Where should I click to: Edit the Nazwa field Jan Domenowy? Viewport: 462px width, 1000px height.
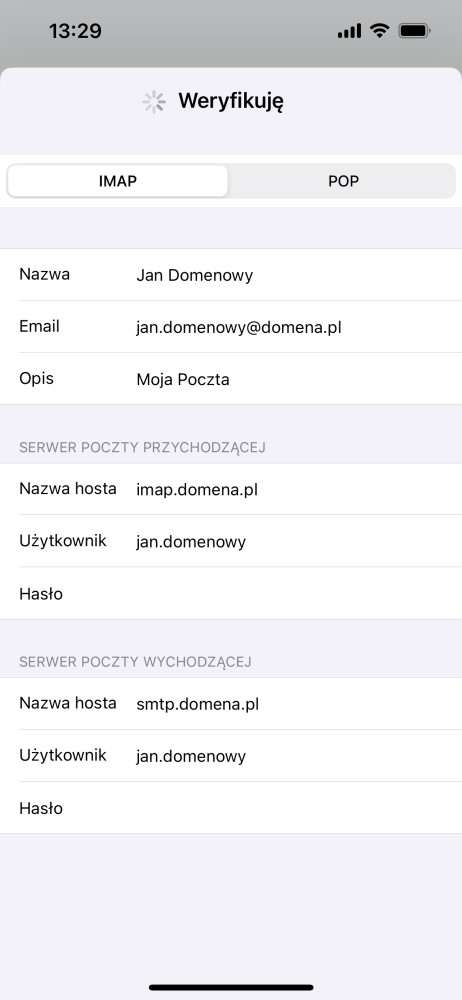point(231,275)
